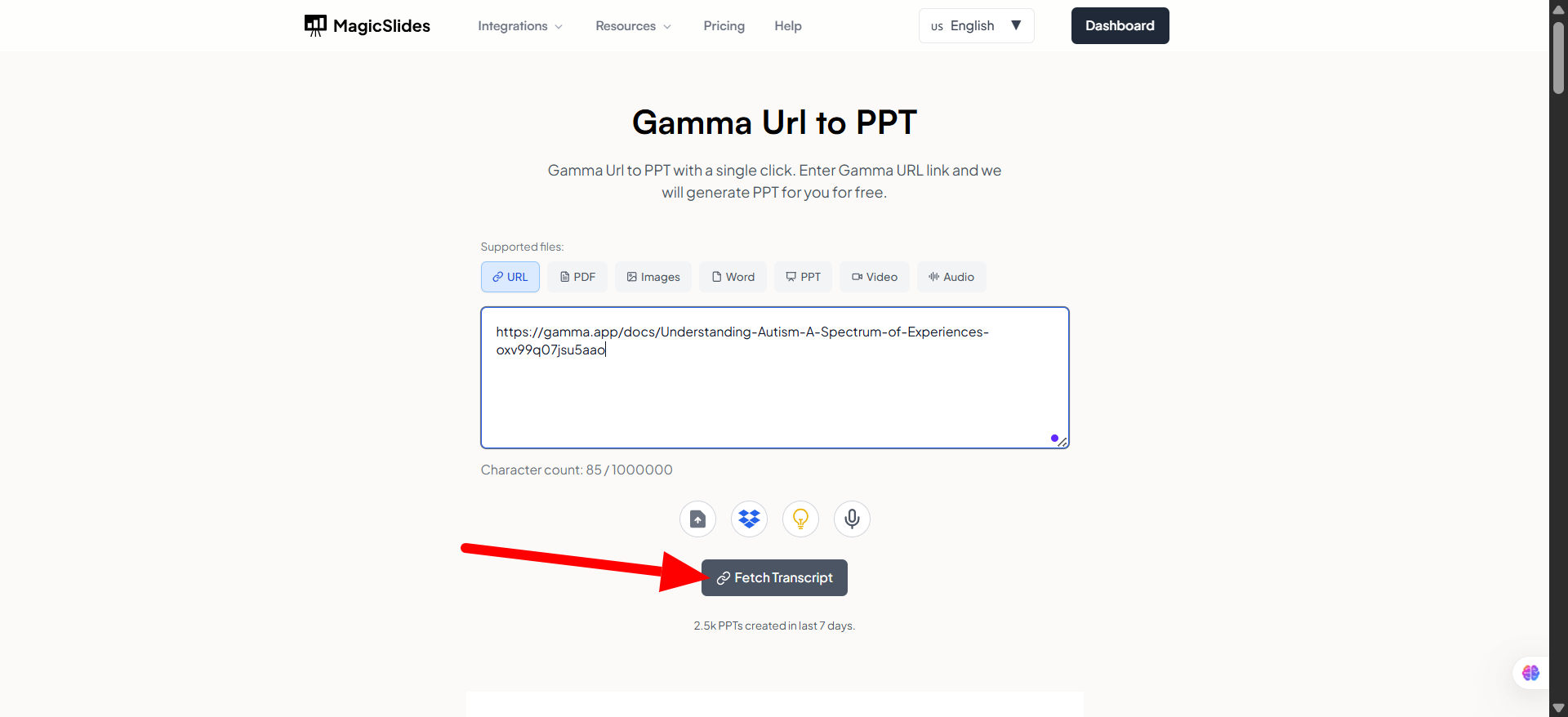
Task: Open the Pricing page link
Action: pos(724,26)
